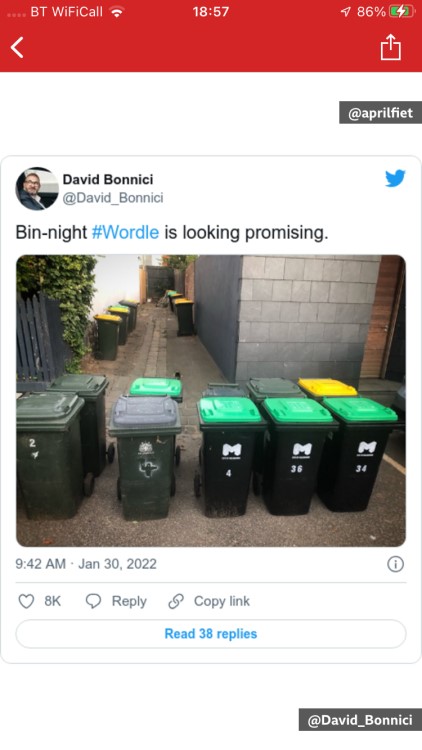The image size is (422, 750).
Task: Open David Bonnici's profile picture
Action: [37, 189]
